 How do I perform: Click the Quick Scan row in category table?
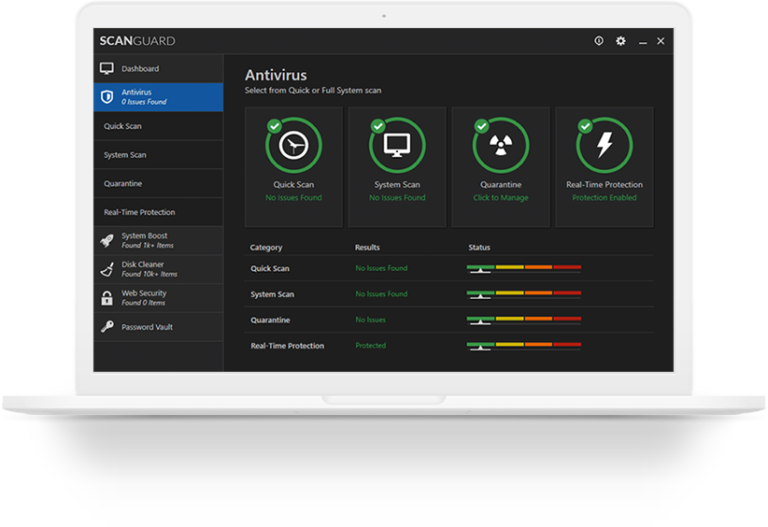[x=449, y=268]
